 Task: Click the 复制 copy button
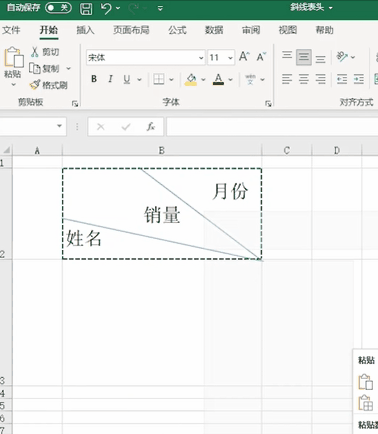point(45,68)
